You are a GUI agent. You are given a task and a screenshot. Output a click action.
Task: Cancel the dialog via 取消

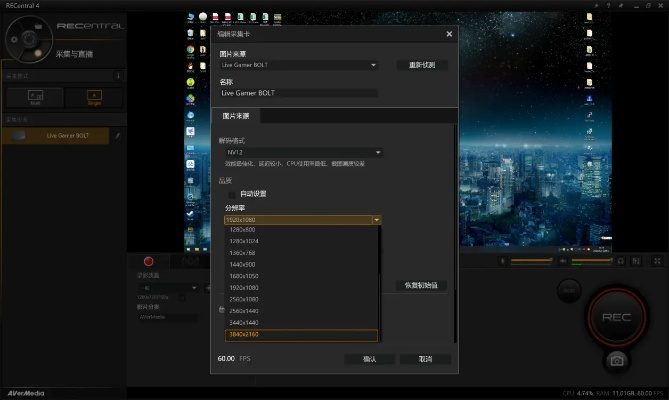[425, 359]
